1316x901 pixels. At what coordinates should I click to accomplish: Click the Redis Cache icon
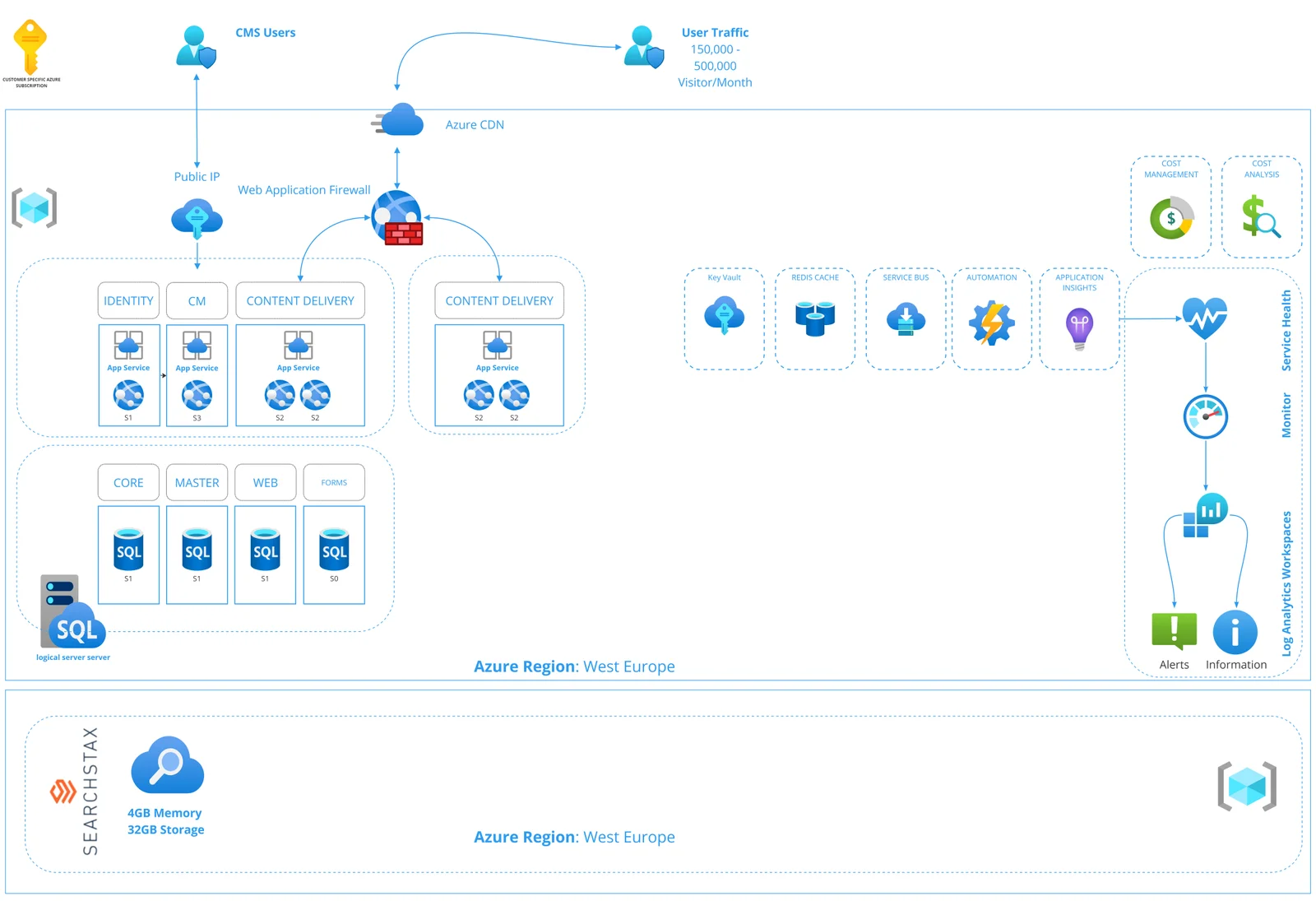coord(815,318)
